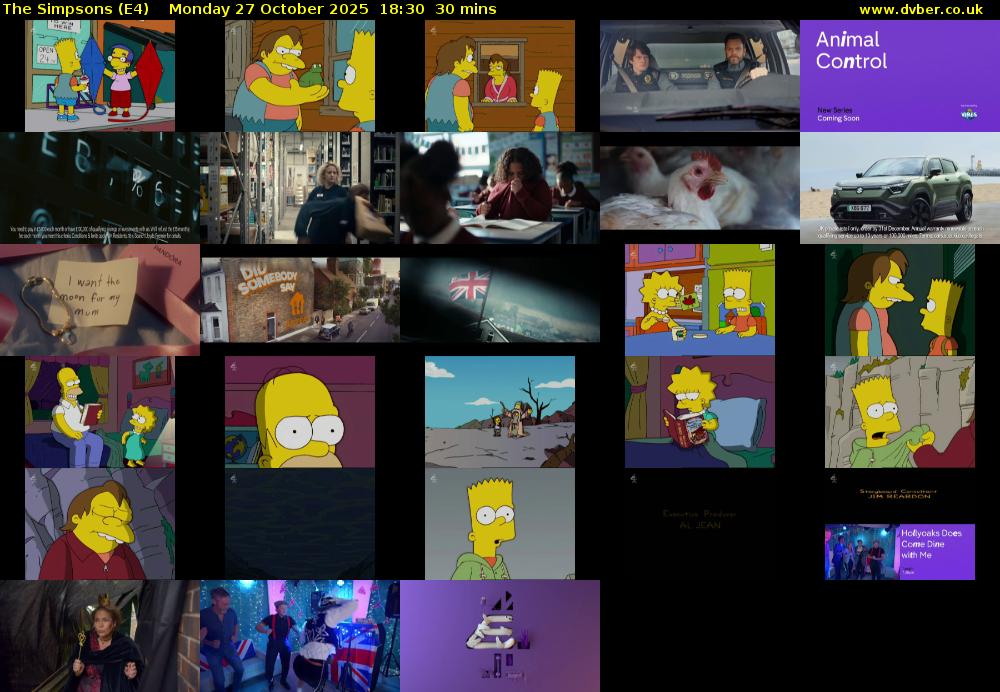The width and height of the screenshot is (1000, 692).
Task: Click the Homer close-up face frame
Action: [298, 410]
